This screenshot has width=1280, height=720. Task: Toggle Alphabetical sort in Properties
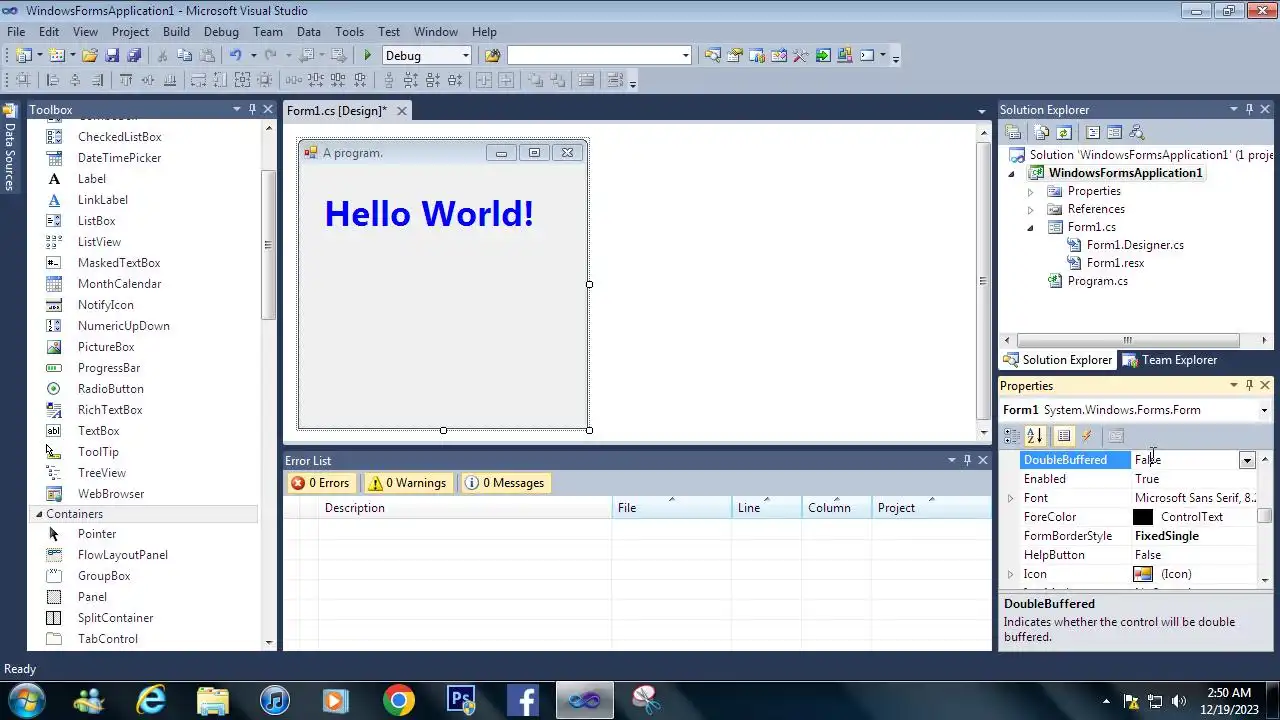click(1035, 436)
